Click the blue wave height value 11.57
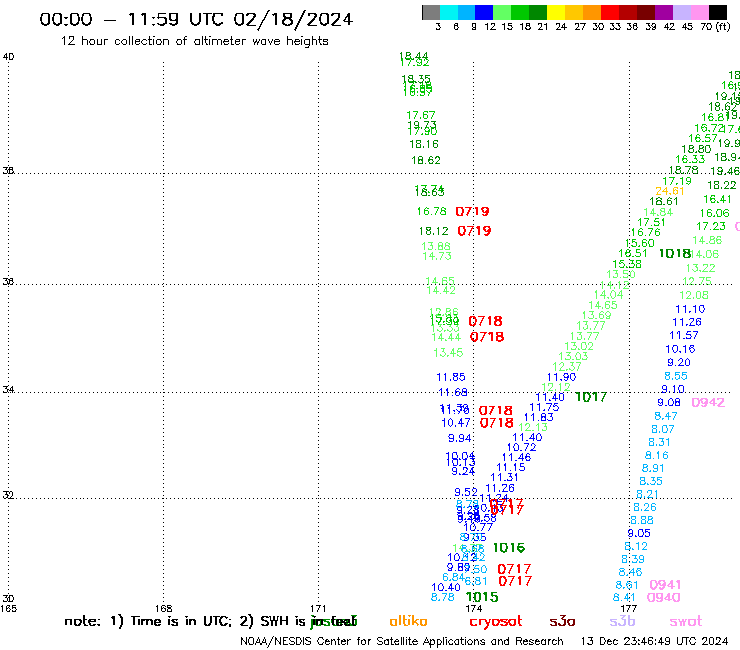Viewport: 740px width, 650px height. coord(684,335)
